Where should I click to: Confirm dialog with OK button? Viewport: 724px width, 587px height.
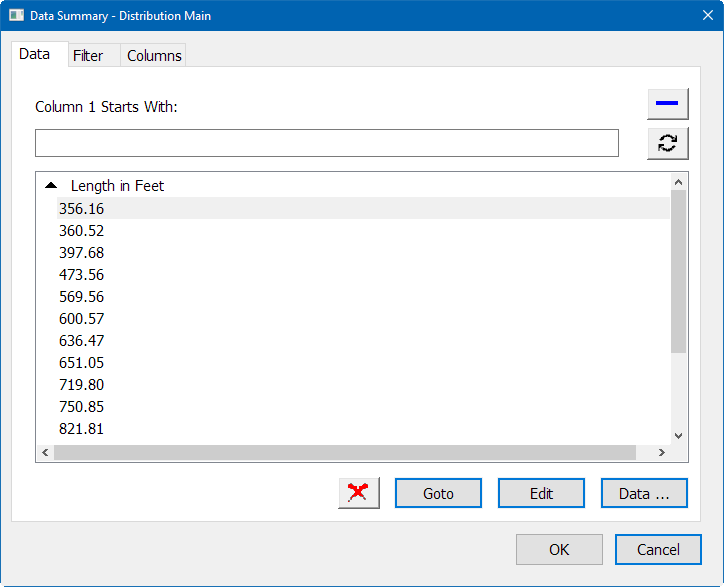pos(559,549)
